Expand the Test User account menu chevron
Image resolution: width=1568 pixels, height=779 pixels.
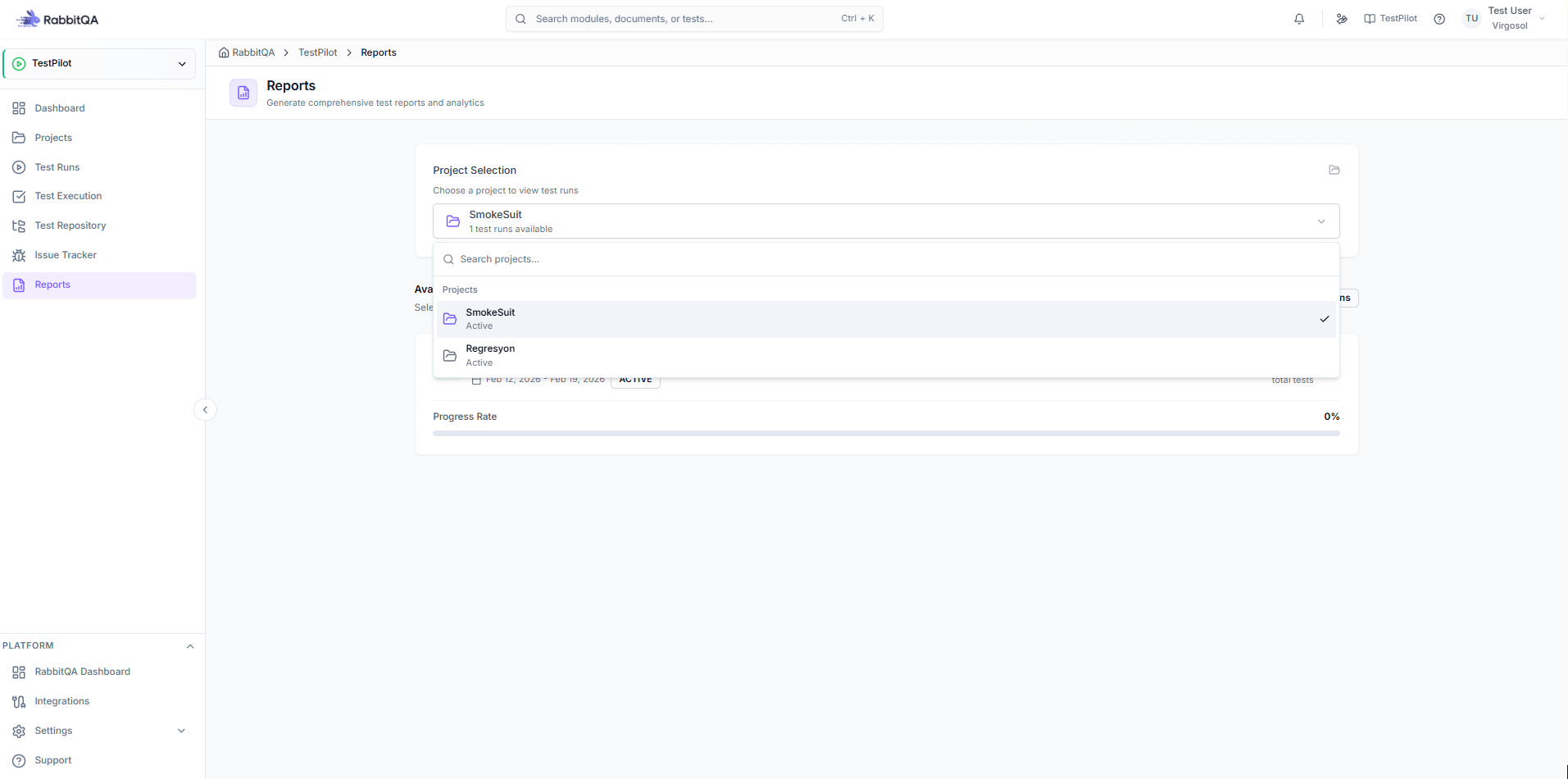point(1543,19)
